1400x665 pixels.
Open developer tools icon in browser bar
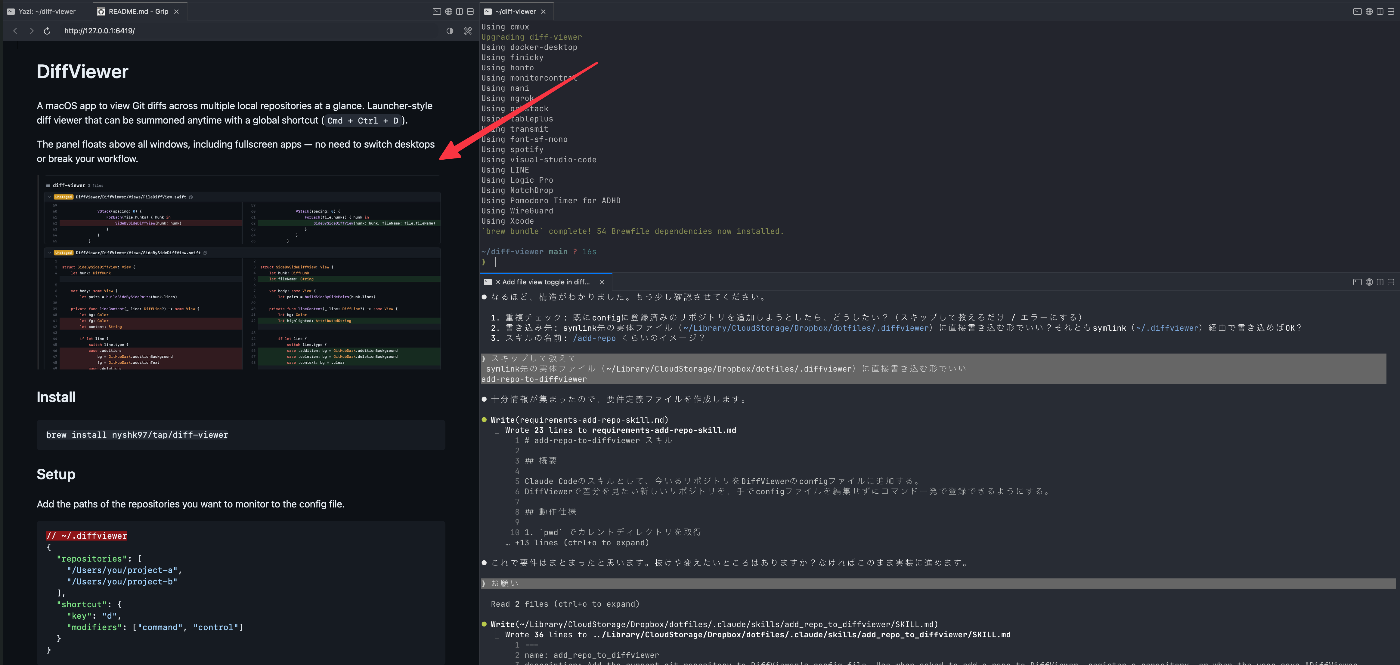[467, 31]
